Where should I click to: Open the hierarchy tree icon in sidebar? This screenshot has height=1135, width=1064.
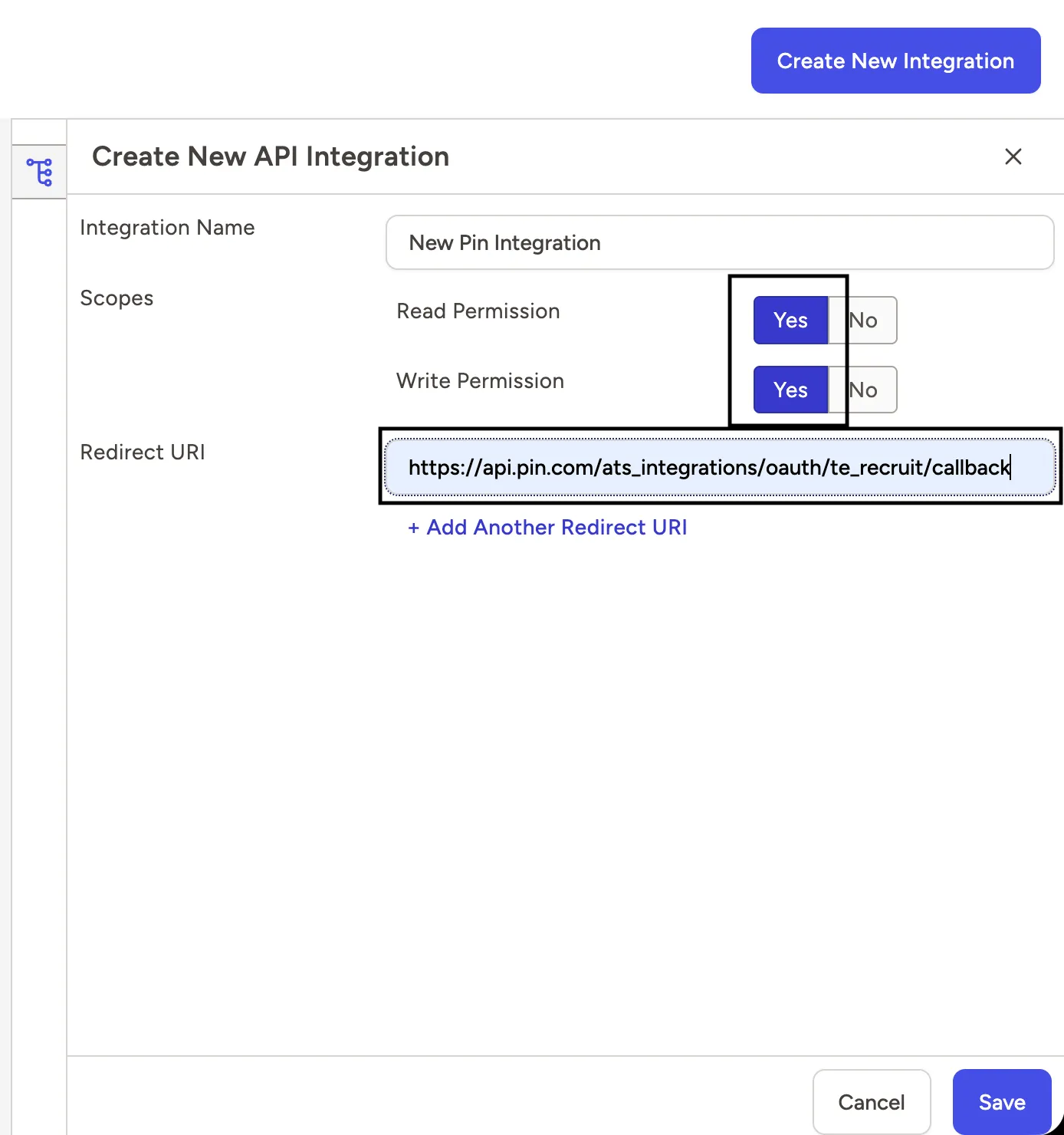40,172
